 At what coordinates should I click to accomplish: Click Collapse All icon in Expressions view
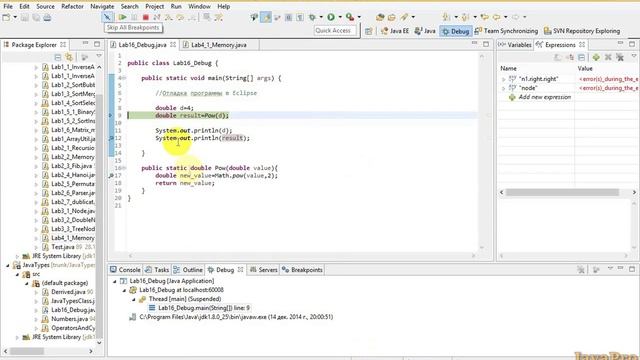(582, 58)
